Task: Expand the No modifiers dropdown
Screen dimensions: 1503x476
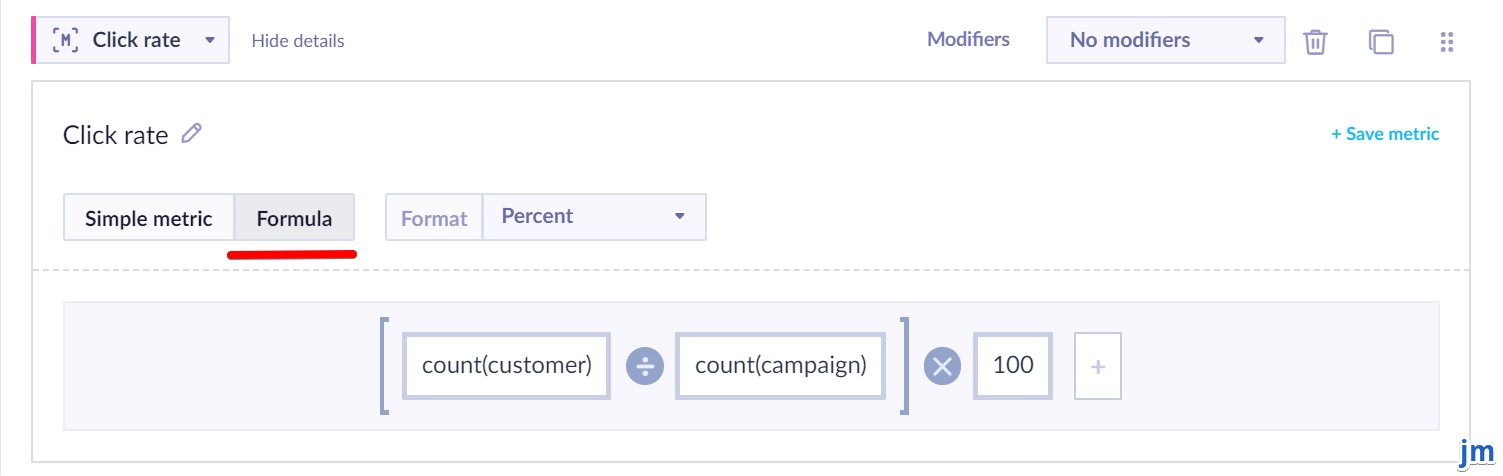Action: [x=1166, y=40]
